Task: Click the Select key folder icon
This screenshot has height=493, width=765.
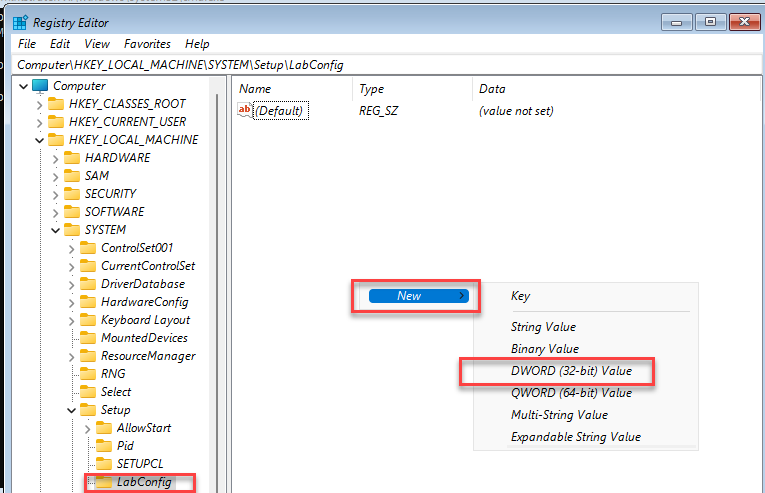Action: coord(88,392)
